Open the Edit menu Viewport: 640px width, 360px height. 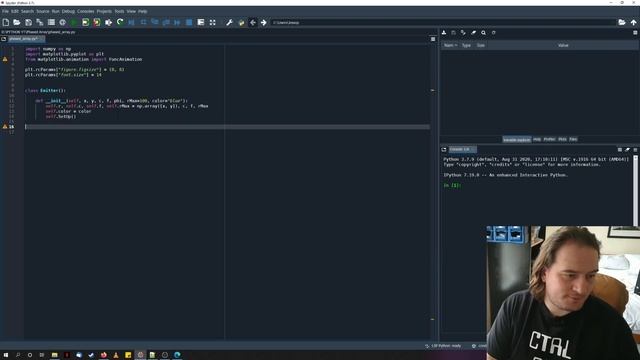[15, 11]
